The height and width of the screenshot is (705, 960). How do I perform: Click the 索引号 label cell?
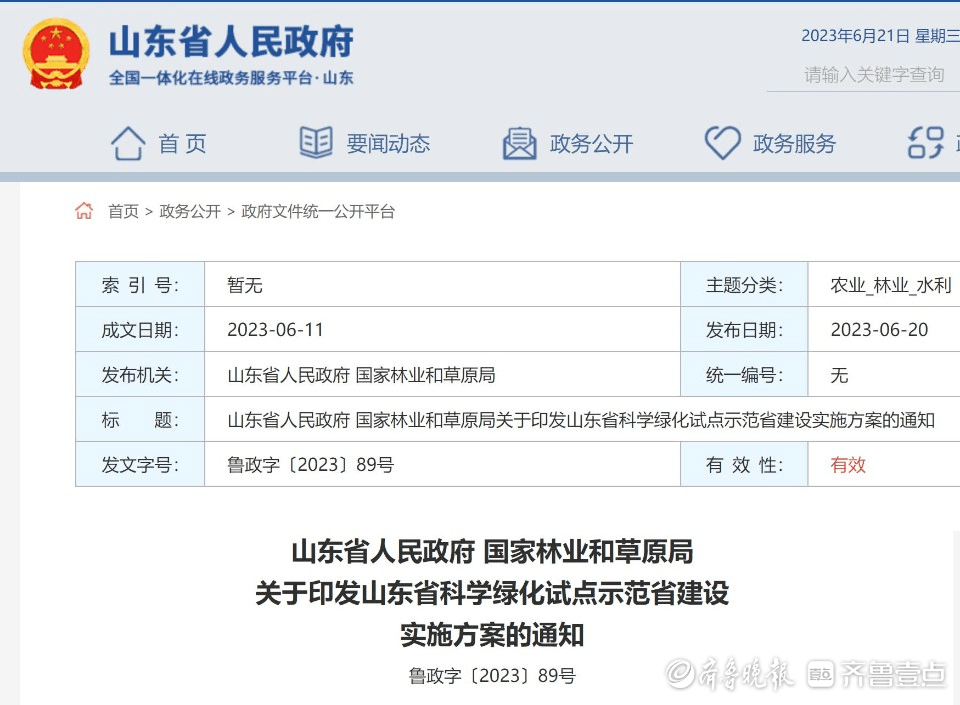coord(140,285)
